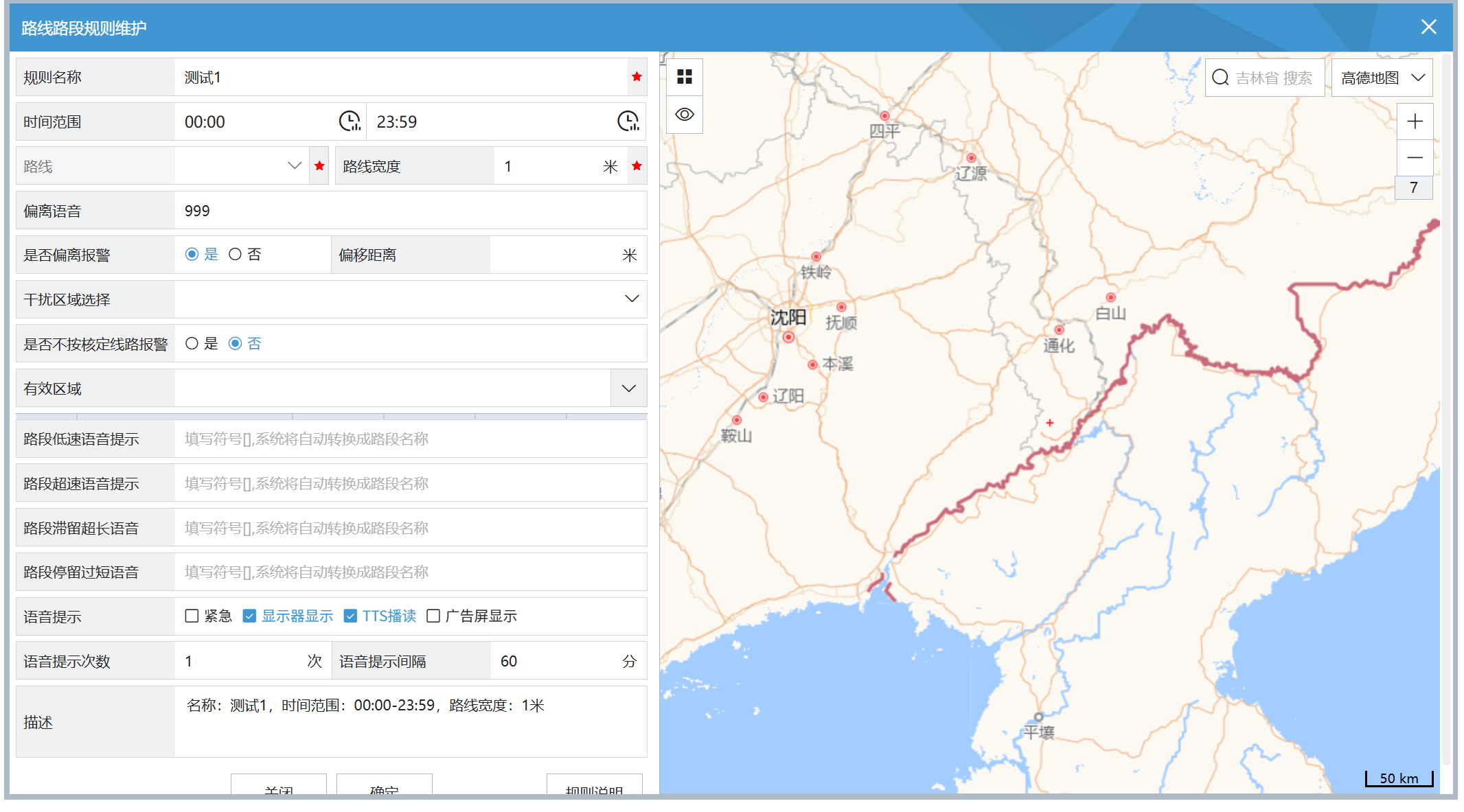Open the 路线 dropdown
This screenshot has width=1464, height=812.
294,165
